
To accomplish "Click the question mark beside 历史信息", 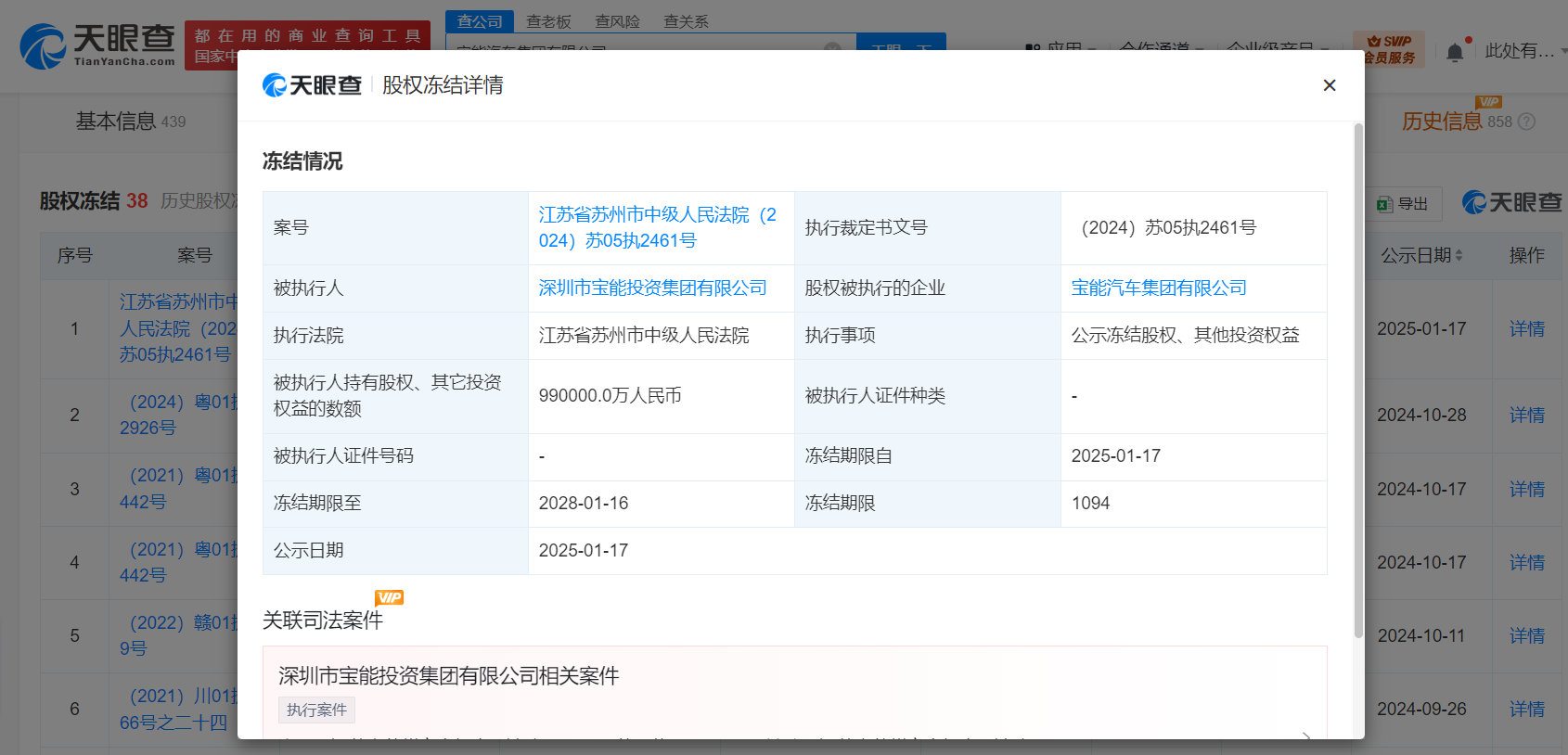I will (x=1526, y=122).
